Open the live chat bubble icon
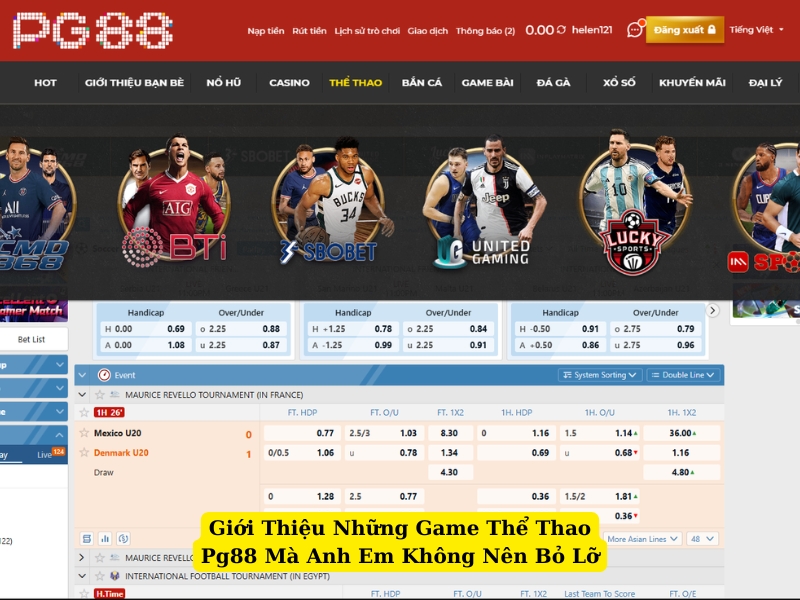Viewport: 800px width, 600px height. pos(635,30)
